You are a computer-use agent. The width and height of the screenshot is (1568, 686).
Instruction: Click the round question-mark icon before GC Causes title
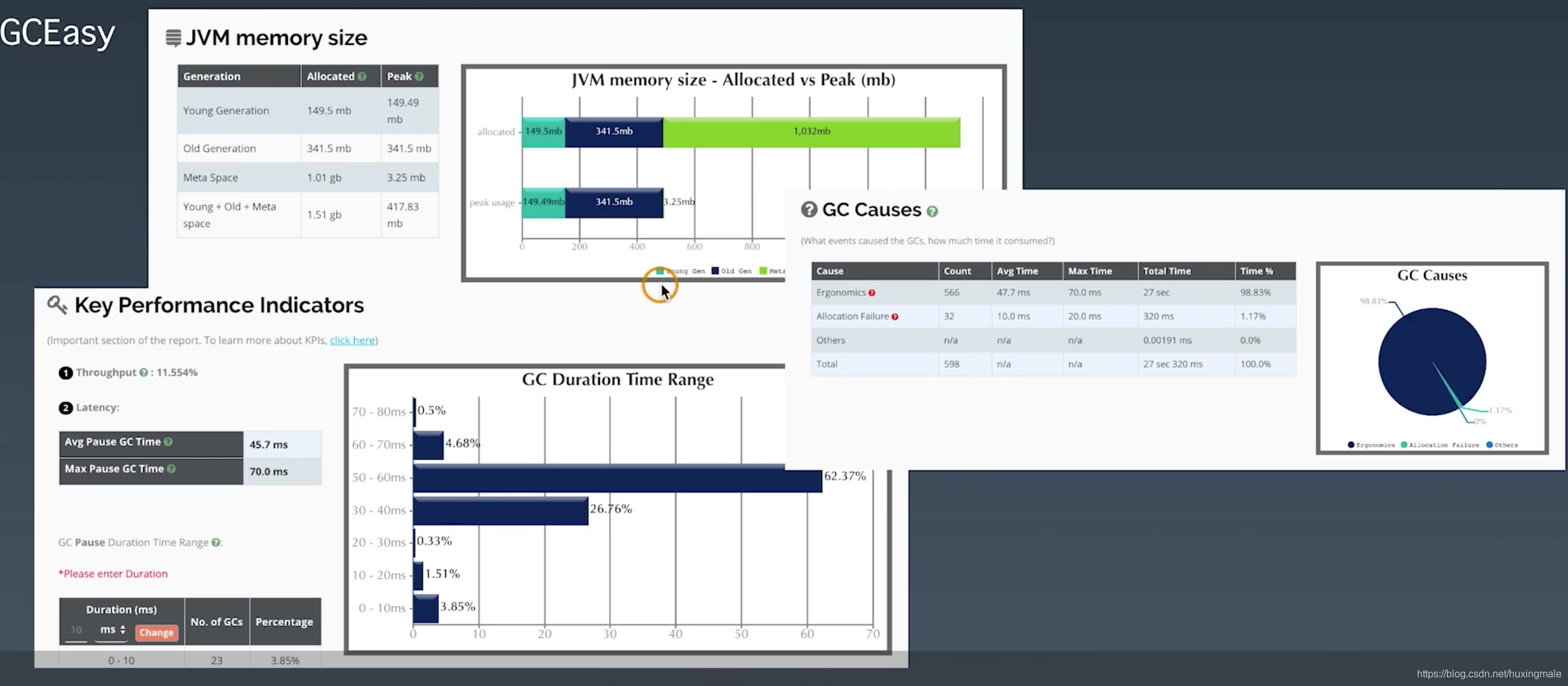(809, 209)
